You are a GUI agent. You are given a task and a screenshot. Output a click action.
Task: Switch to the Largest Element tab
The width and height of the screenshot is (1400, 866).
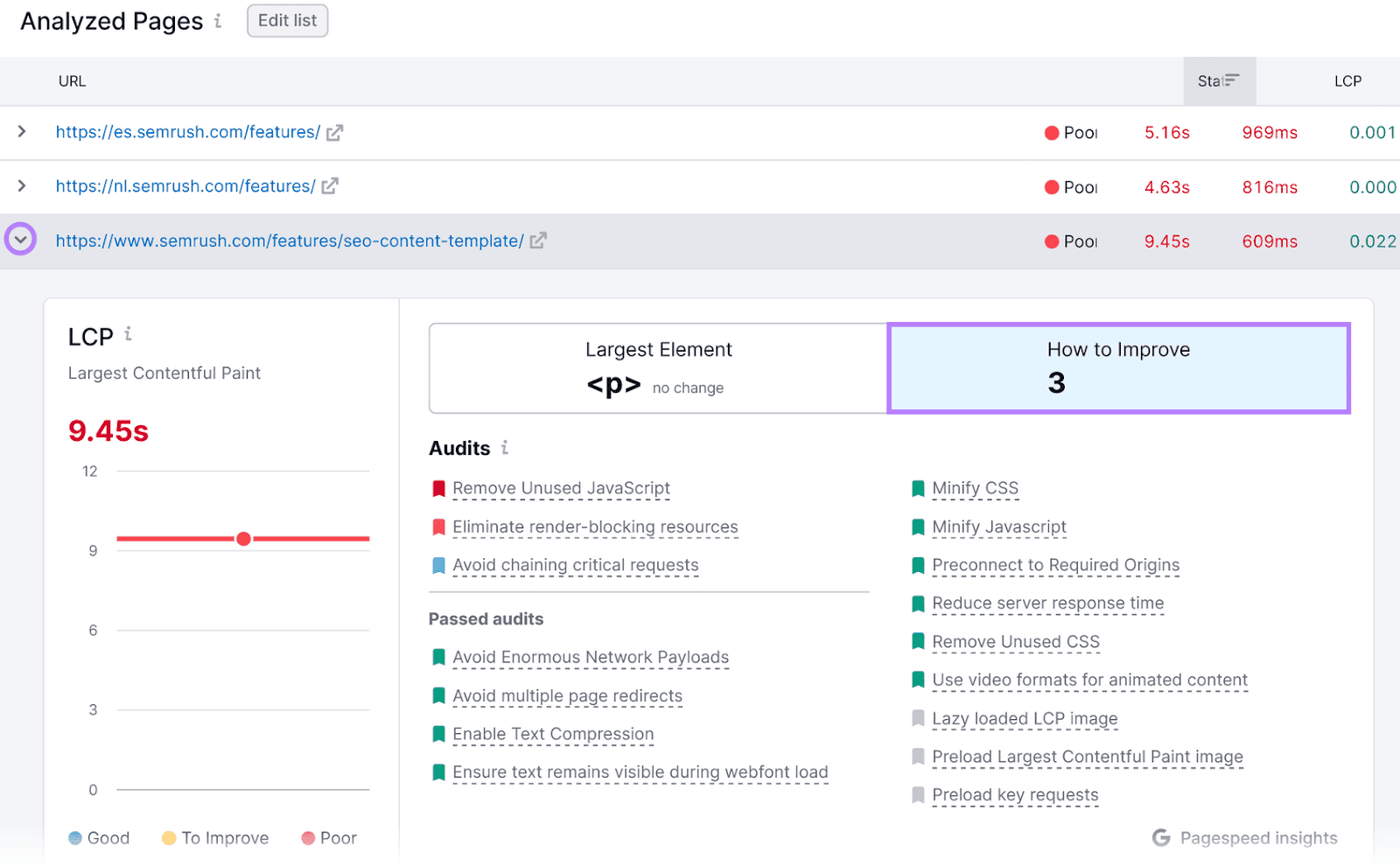(658, 367)
